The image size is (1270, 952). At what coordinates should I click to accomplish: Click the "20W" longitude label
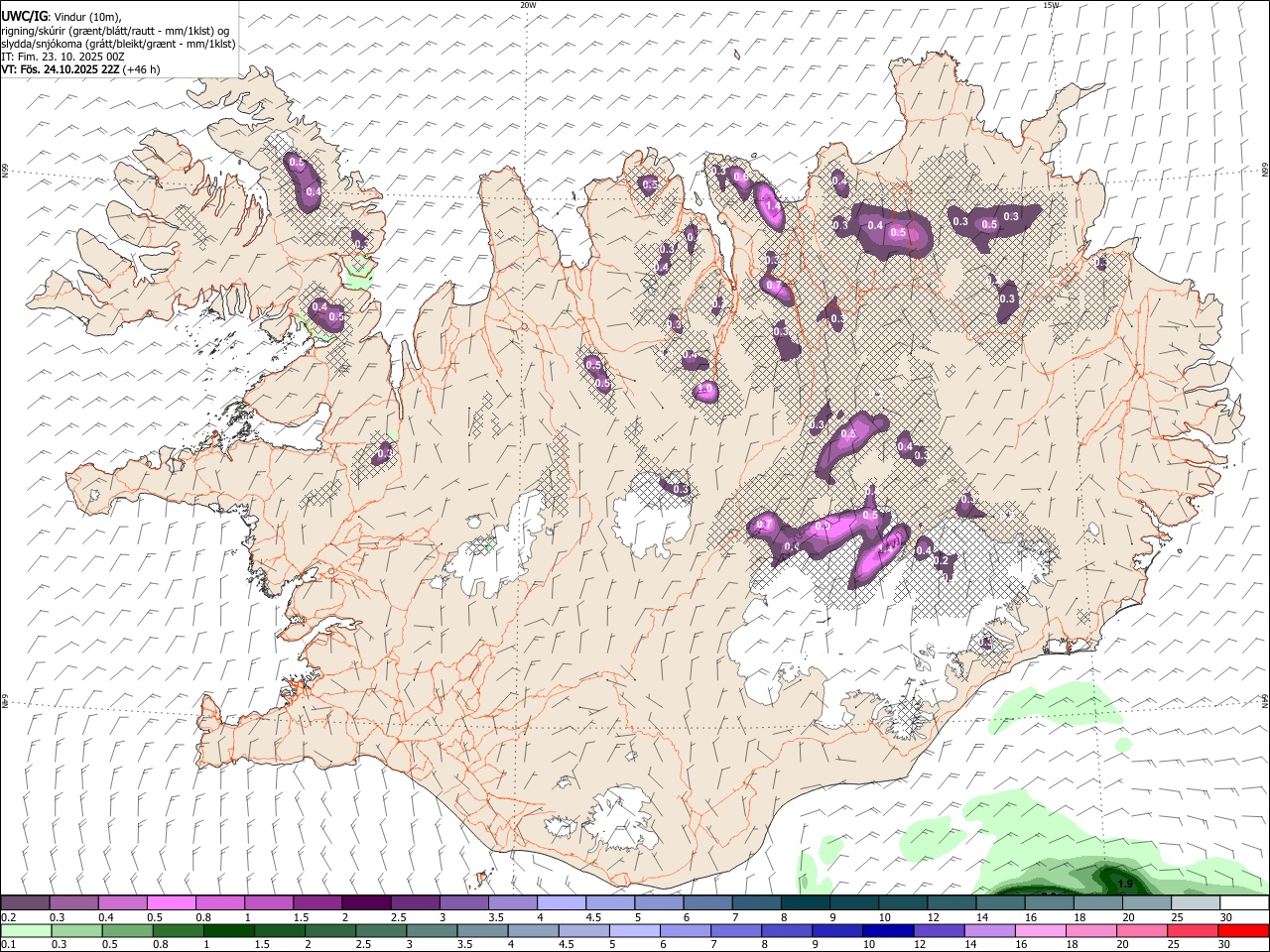(528, 5)
